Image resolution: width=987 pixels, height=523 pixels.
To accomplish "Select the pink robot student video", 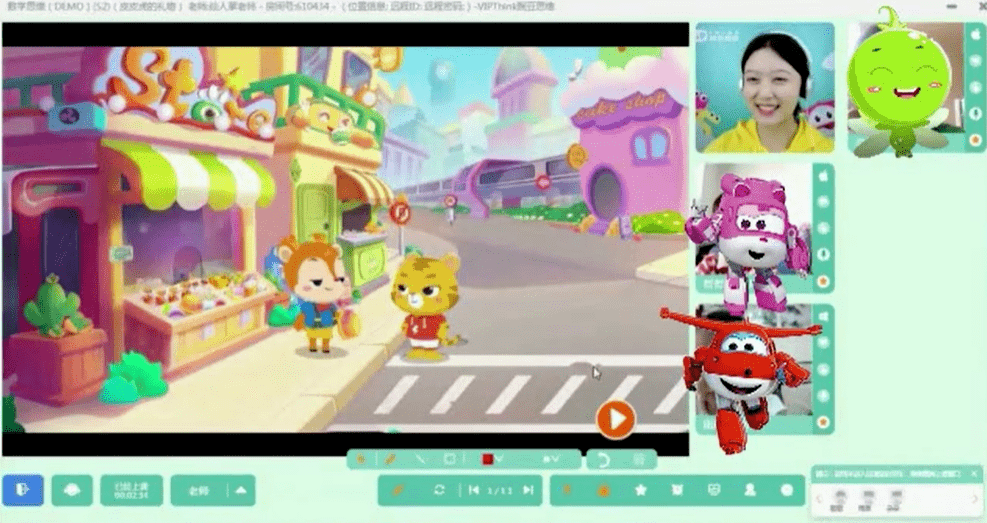I will [x=755, y=228].
